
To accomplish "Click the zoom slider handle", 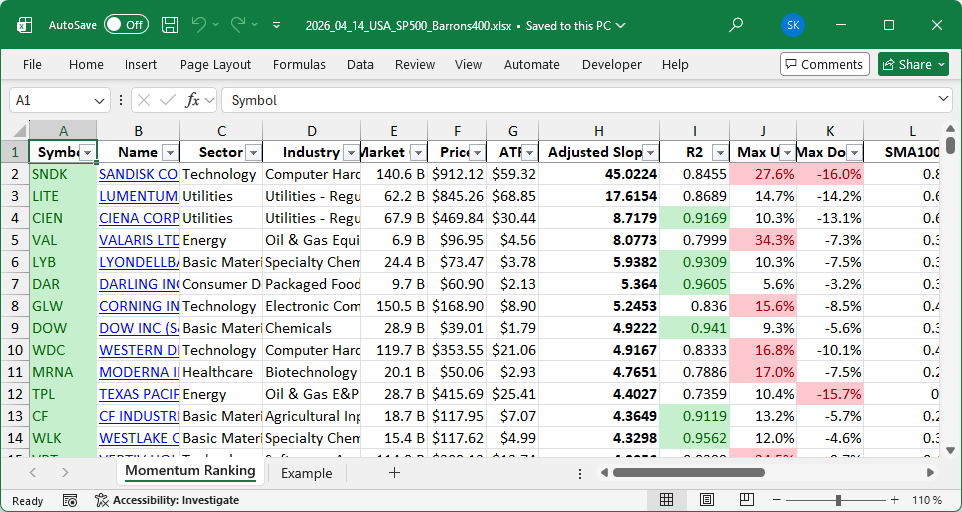I will pyautogui.click(x=839, y=500).
